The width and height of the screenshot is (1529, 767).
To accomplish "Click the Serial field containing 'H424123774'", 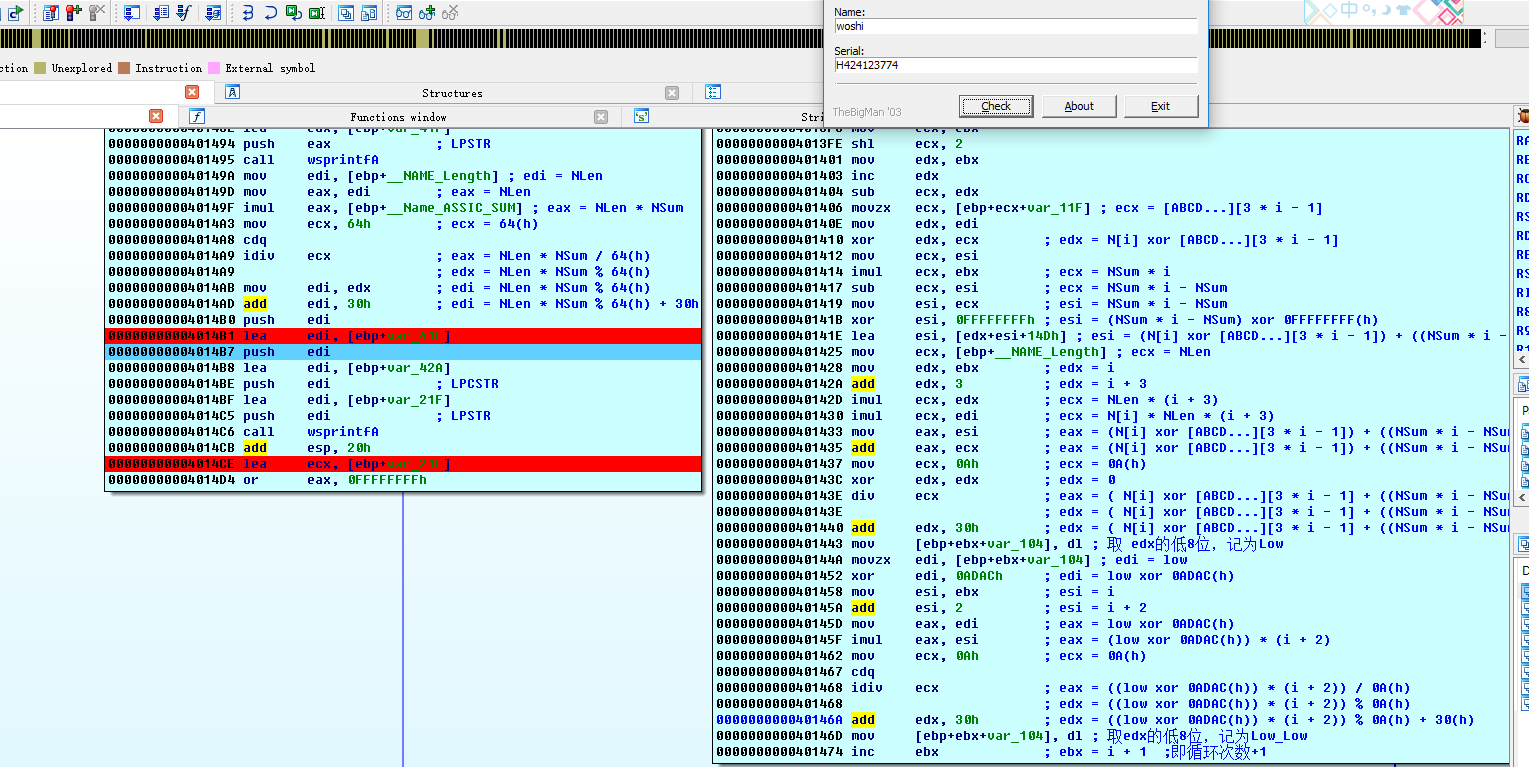I will (1015, 65).
